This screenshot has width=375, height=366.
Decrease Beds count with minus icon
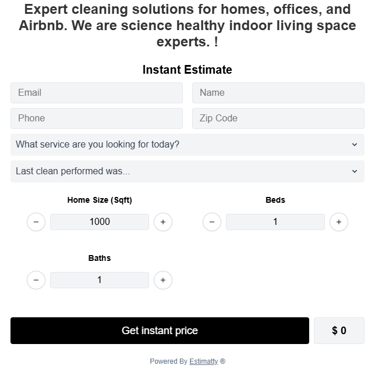(x=212, y=222)
